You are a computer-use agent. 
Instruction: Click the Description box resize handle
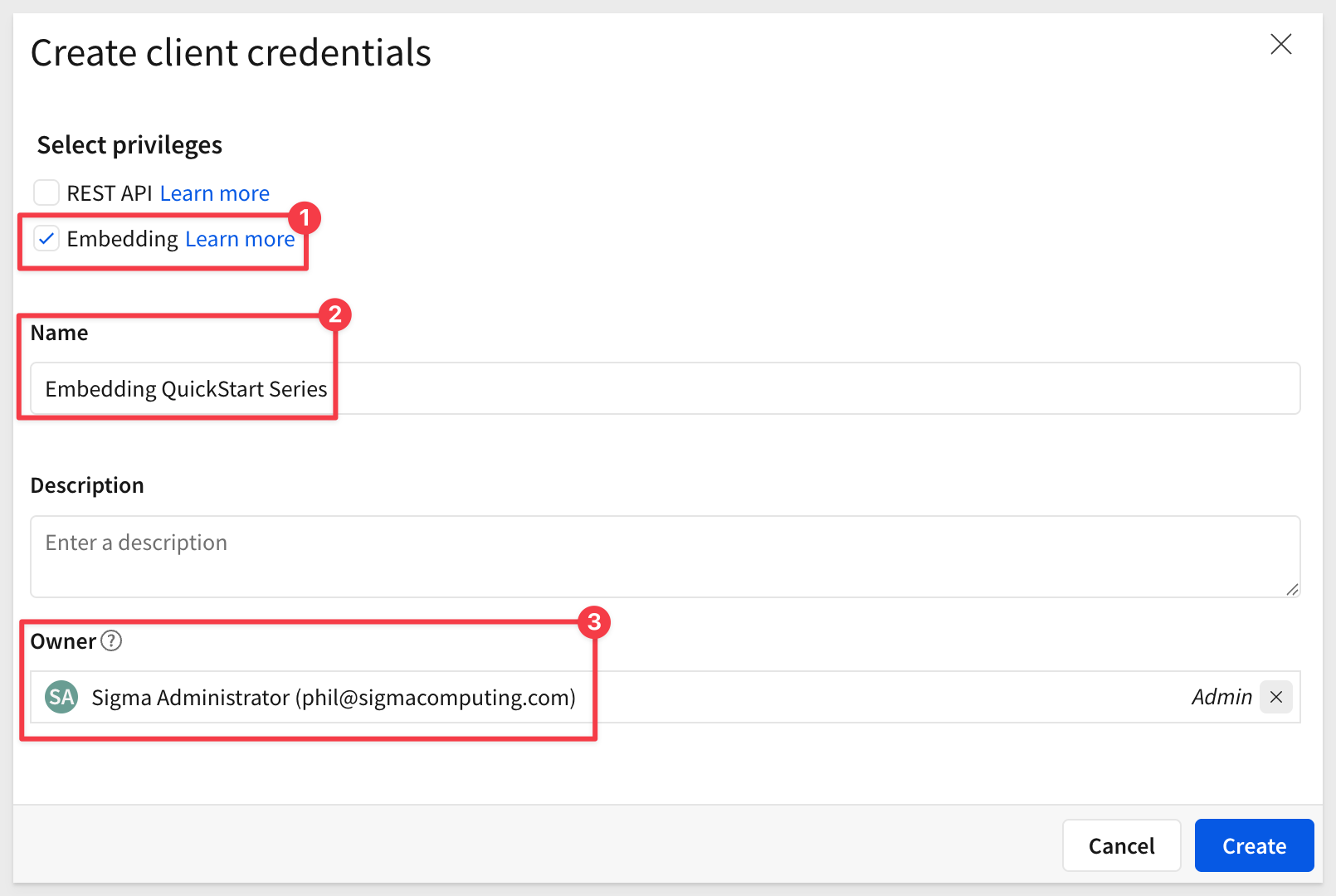1292,589
